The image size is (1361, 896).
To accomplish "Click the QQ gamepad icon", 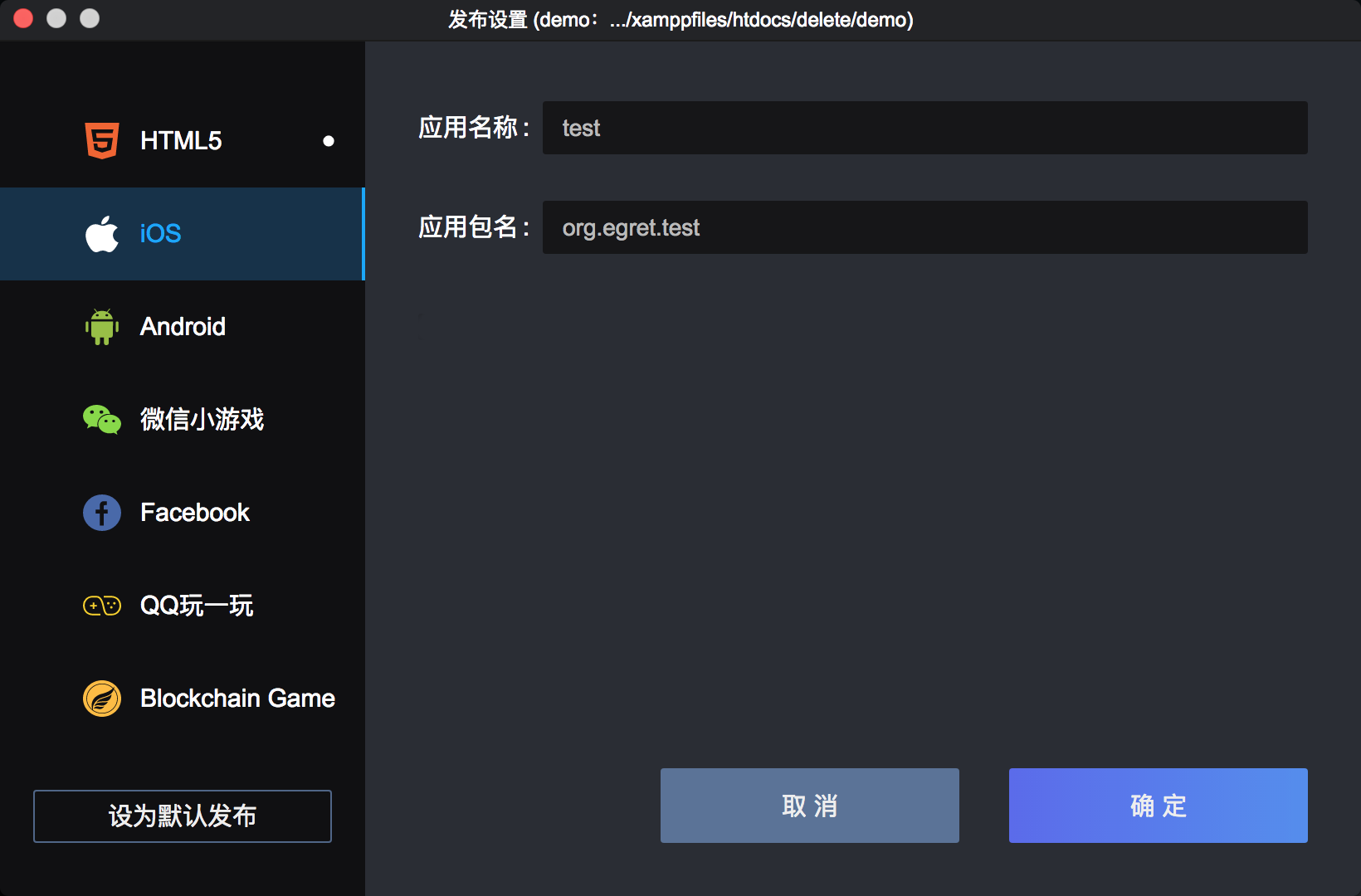I will click(102, 606).
